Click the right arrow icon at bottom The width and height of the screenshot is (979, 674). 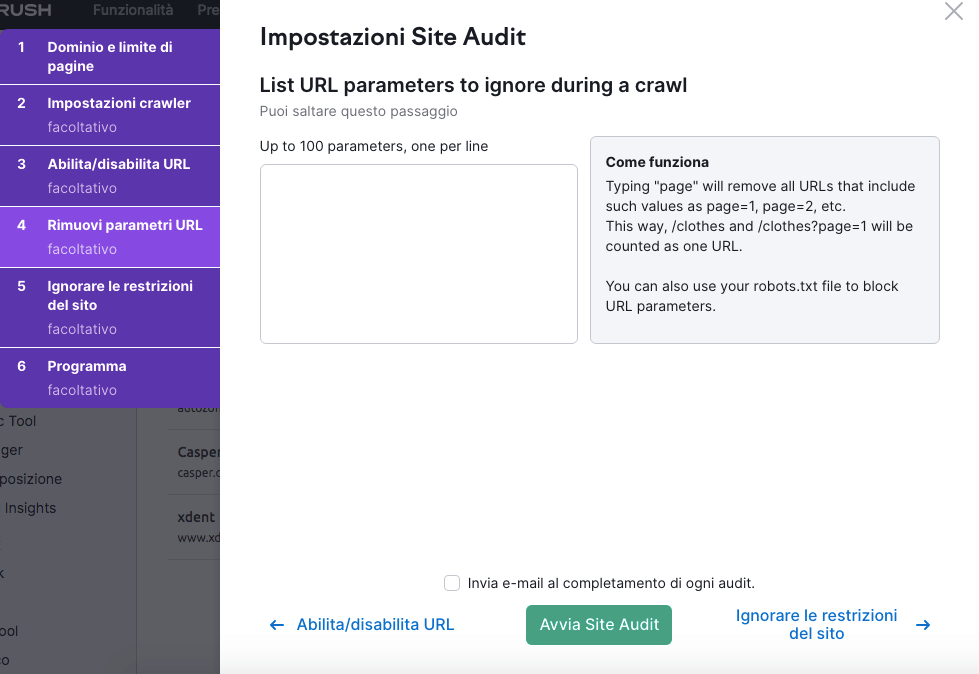pyautogui.click(x=923, y=625)
